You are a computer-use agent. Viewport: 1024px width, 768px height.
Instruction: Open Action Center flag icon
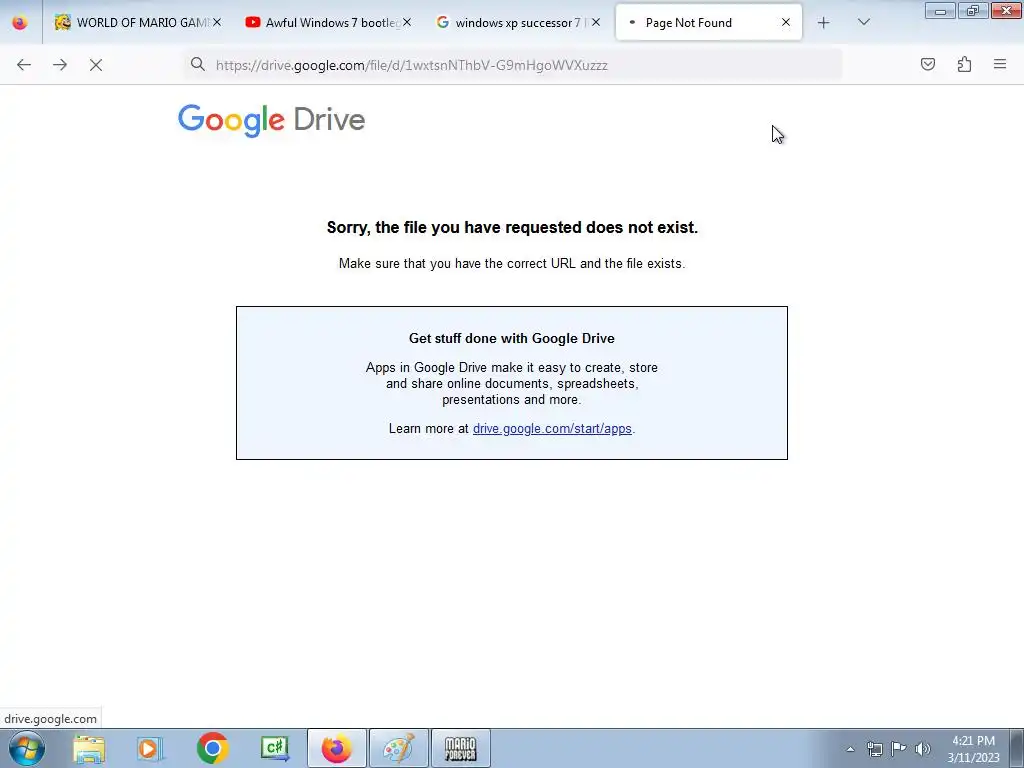(899, 748)
